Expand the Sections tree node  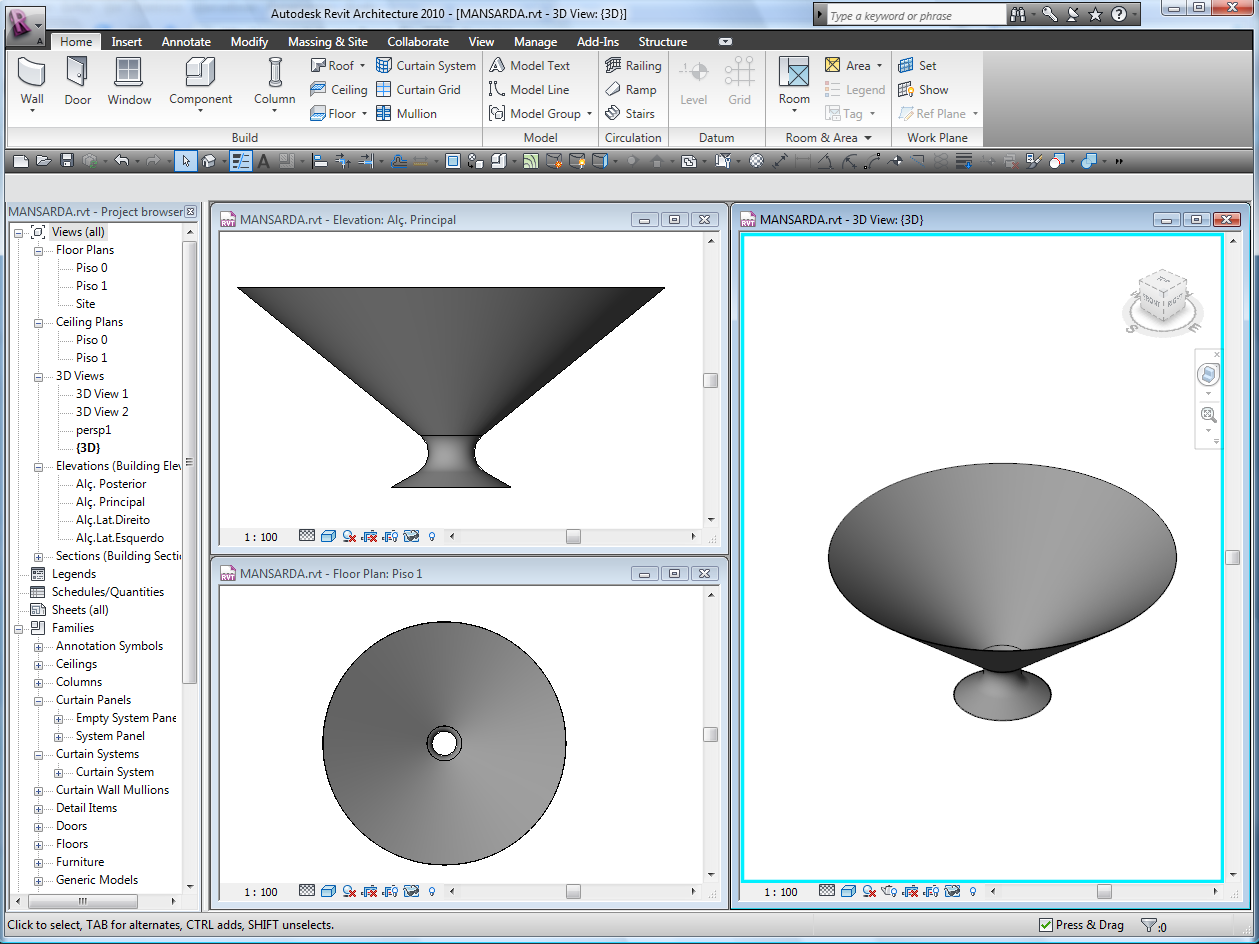pos(38,556)
